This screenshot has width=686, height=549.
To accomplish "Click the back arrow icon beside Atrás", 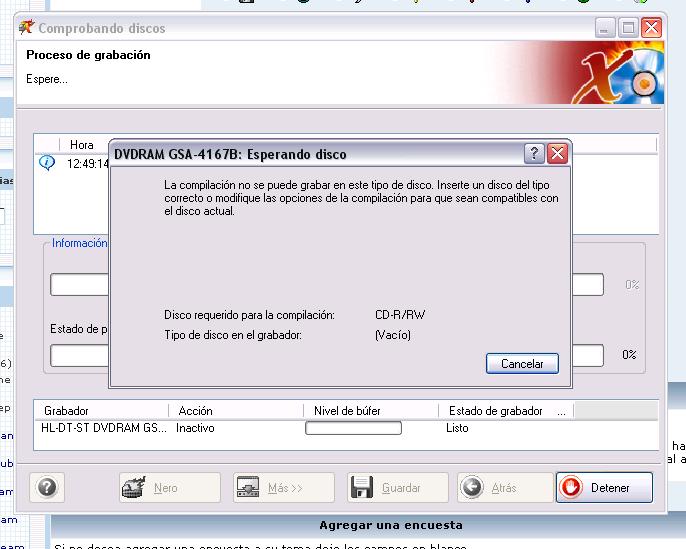I will (472, 487).
